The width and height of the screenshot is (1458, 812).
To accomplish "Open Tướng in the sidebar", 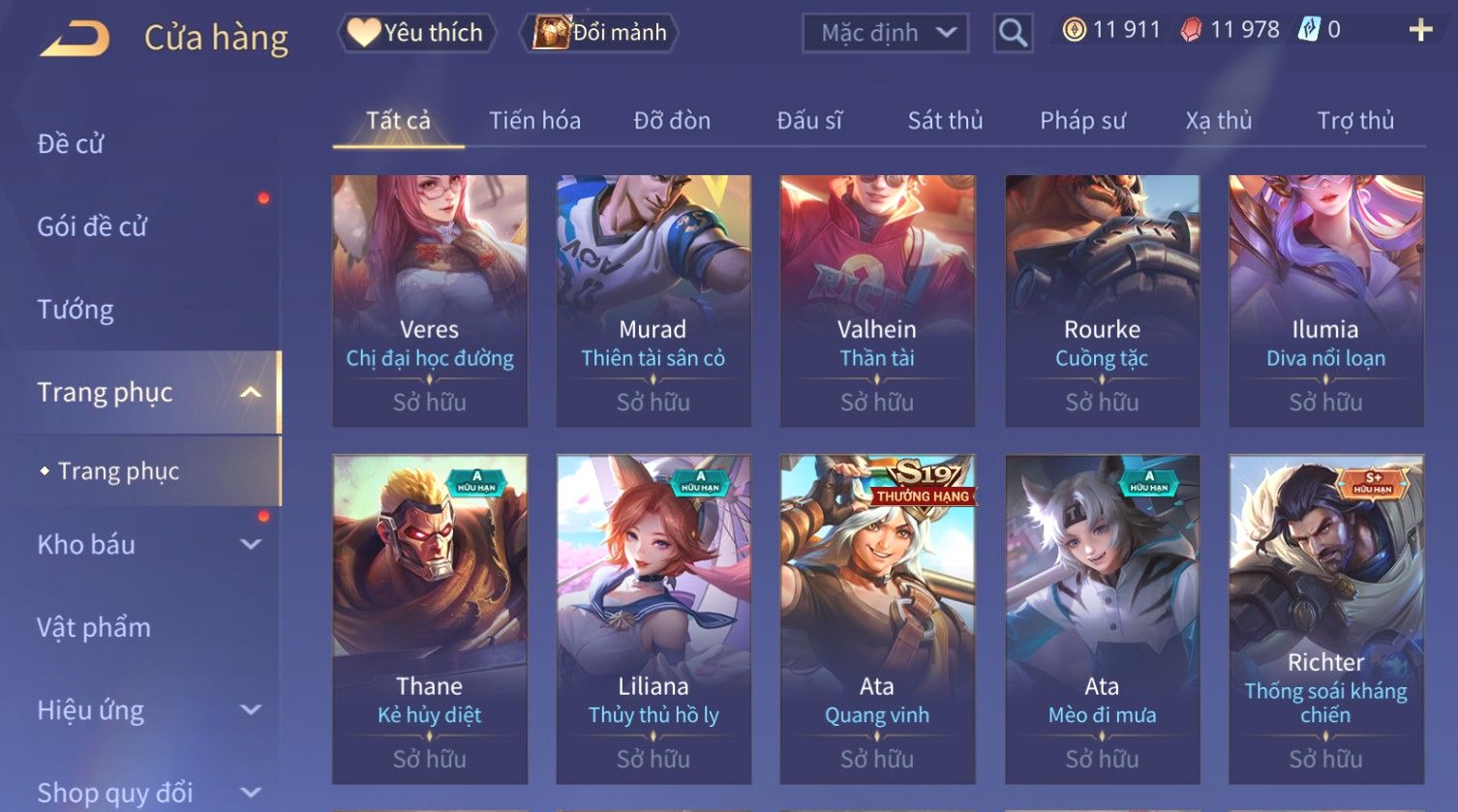I will (x=76, y=310).
